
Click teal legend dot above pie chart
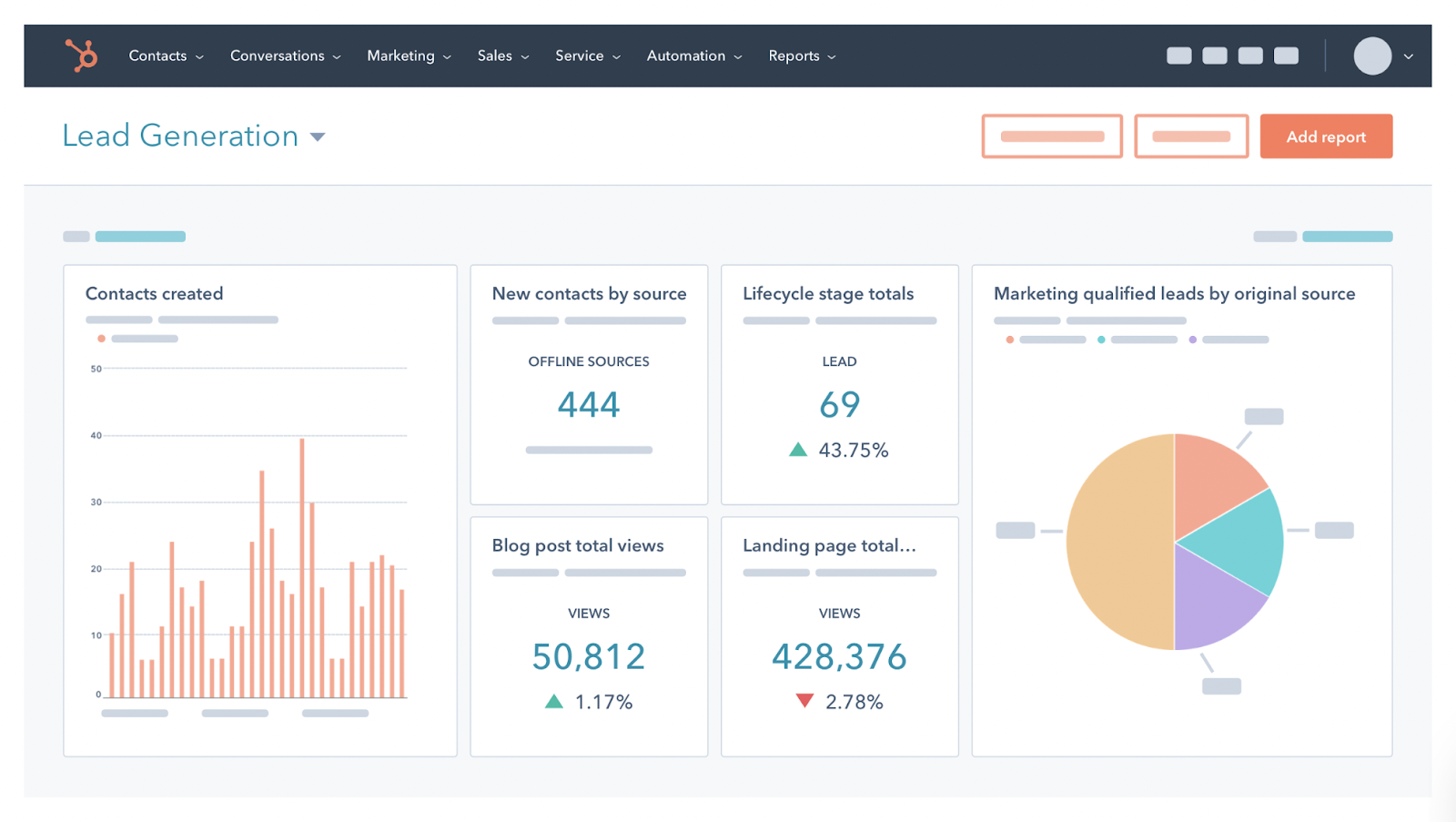point(1101,340)
